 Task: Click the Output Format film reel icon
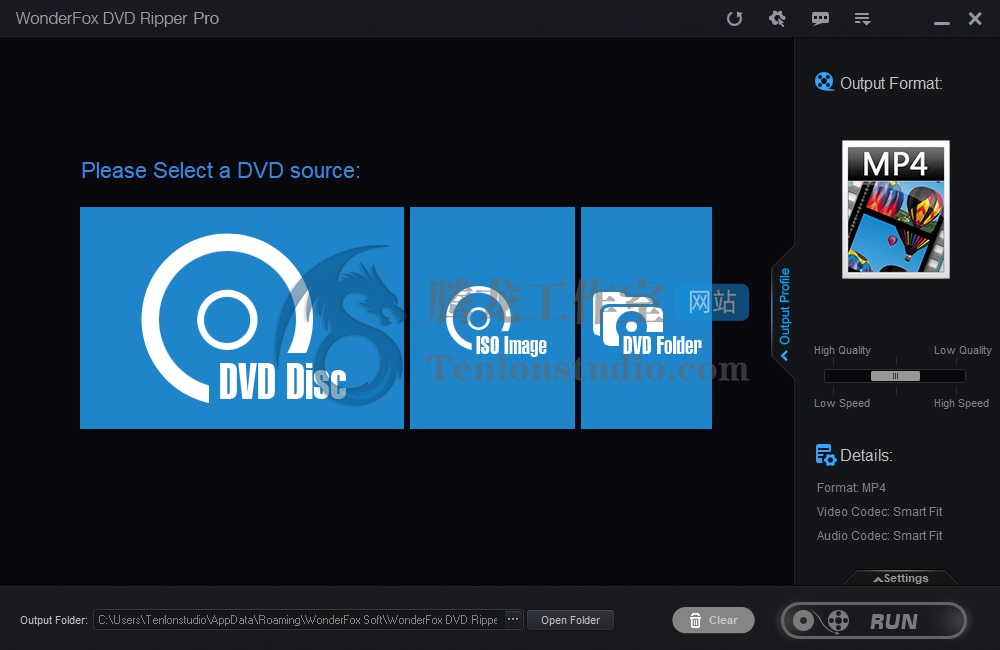tap(824, 82)
